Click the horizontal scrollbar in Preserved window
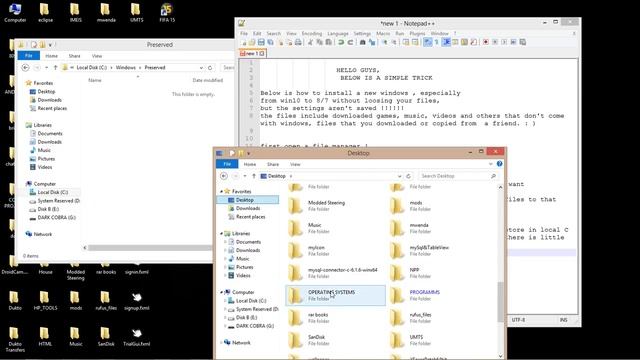Screen dimensions: 640x360 (x=150, y=248)
